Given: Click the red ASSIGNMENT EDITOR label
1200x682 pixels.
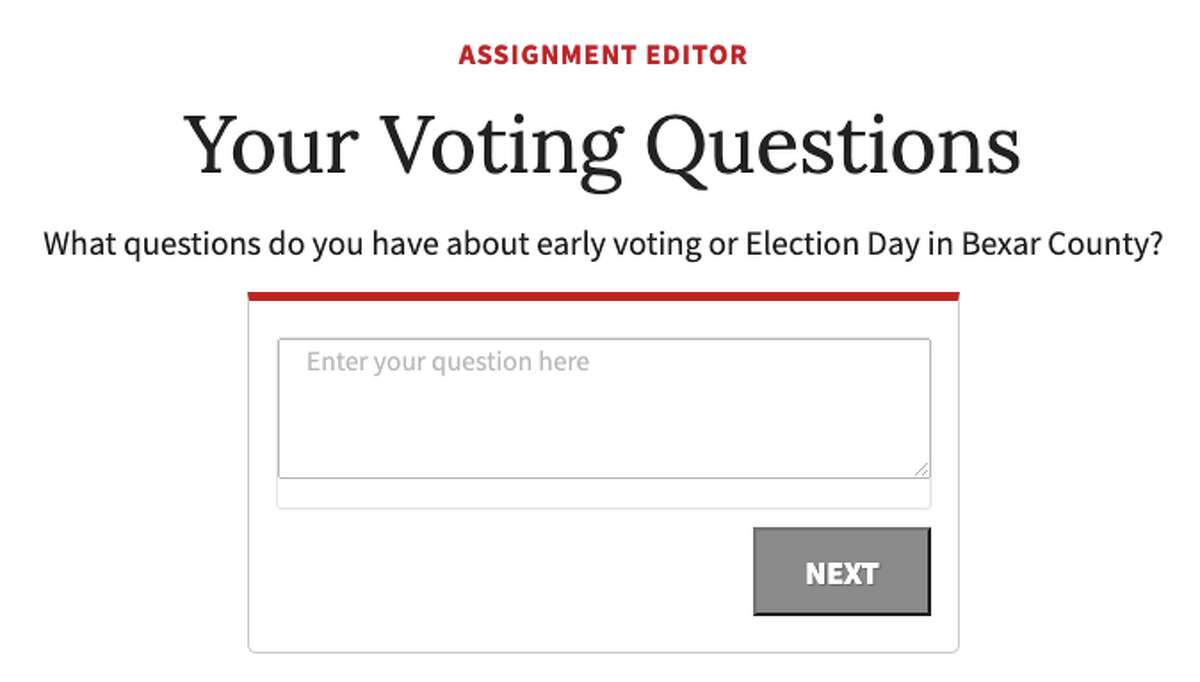Looking at the screenshot, I should click(x=600, y=55).
